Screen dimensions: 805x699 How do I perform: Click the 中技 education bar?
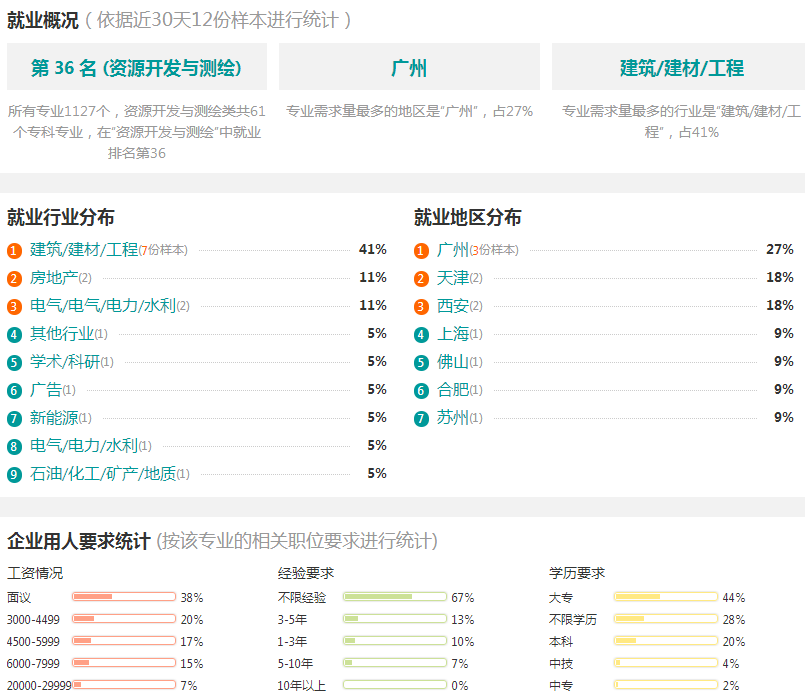tap(666, 663)
